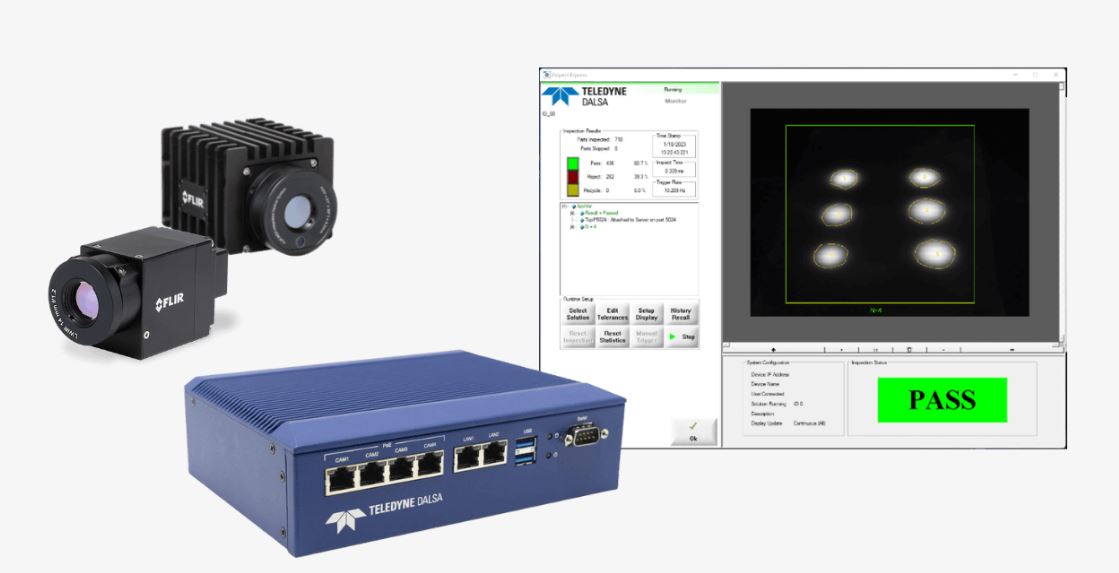Click the small minus icon in image toolbar
The image size is (1119, 573).
coord(943,350)
